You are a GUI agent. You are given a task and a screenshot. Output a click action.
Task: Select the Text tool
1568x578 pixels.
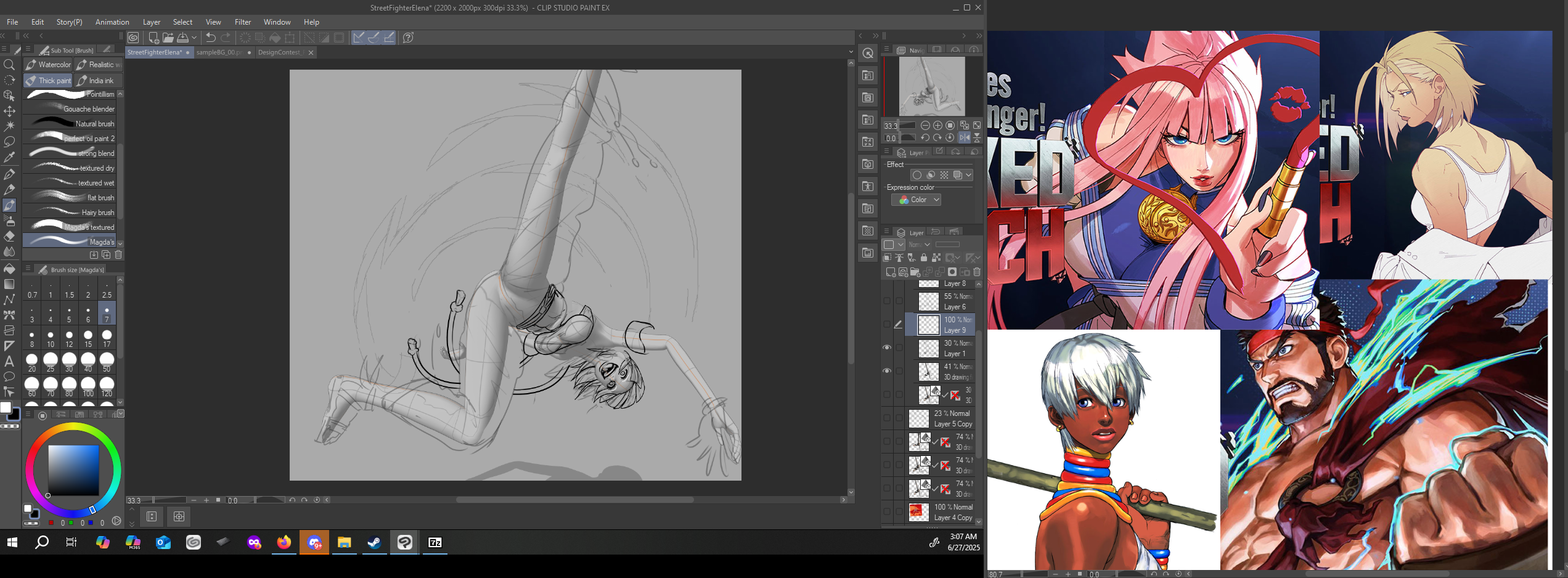pyautogui.click(x=9, y=362)
